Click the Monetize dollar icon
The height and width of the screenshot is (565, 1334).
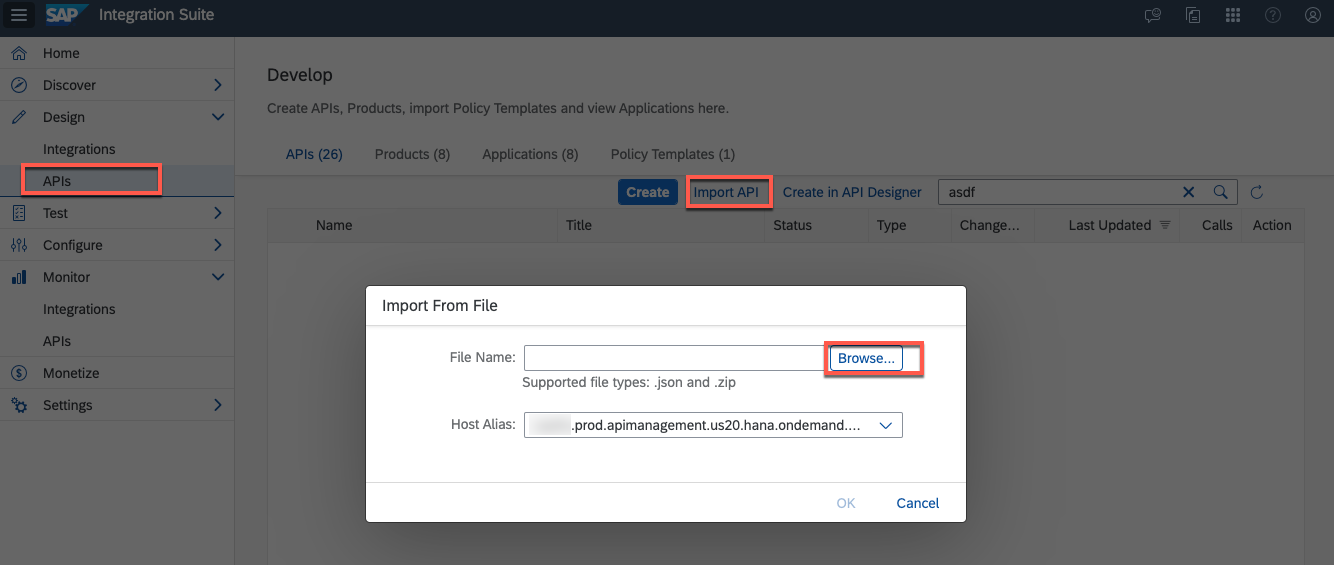pos(19,373)
